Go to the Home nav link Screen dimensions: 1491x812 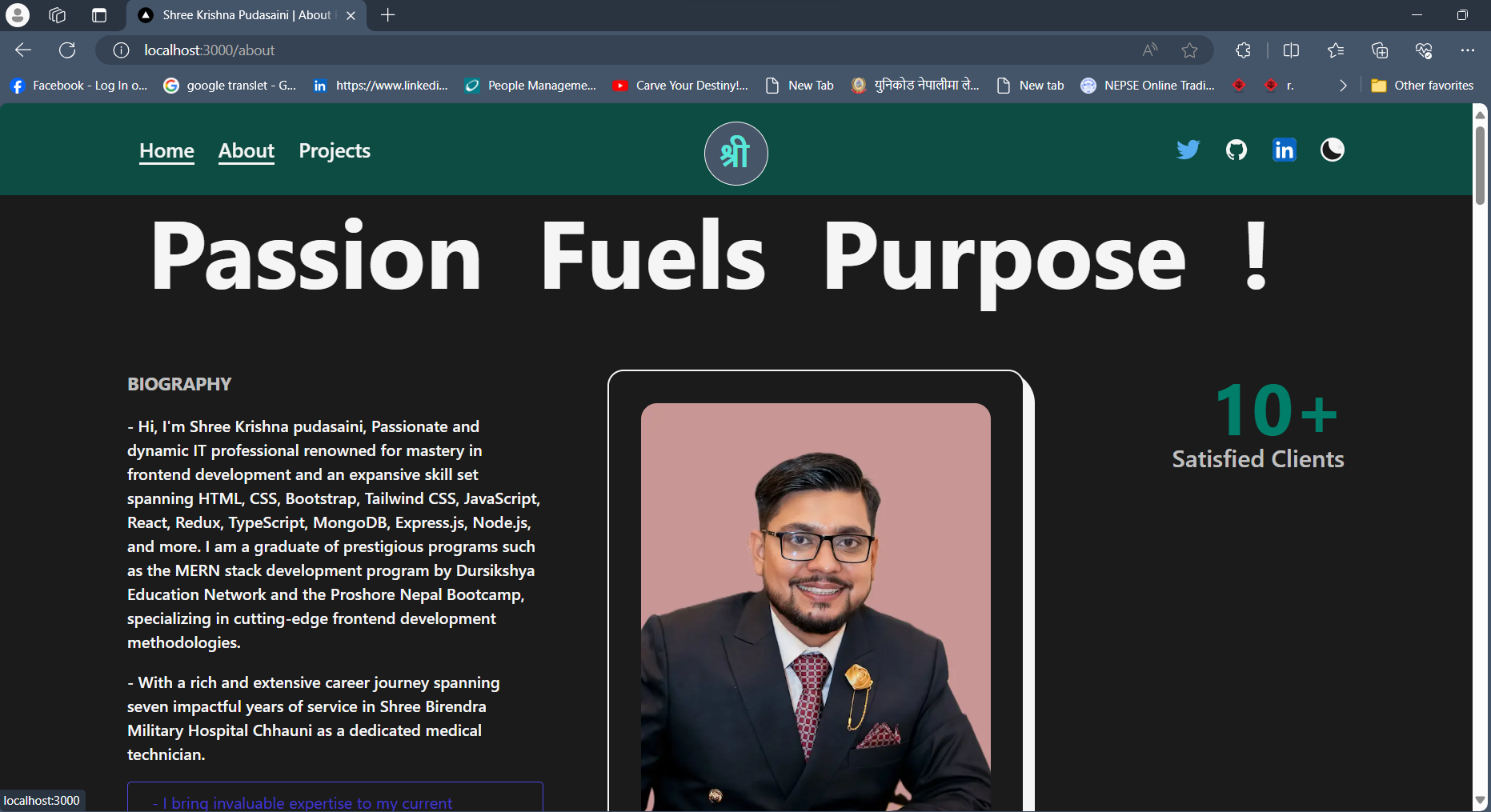coord(166,150)
